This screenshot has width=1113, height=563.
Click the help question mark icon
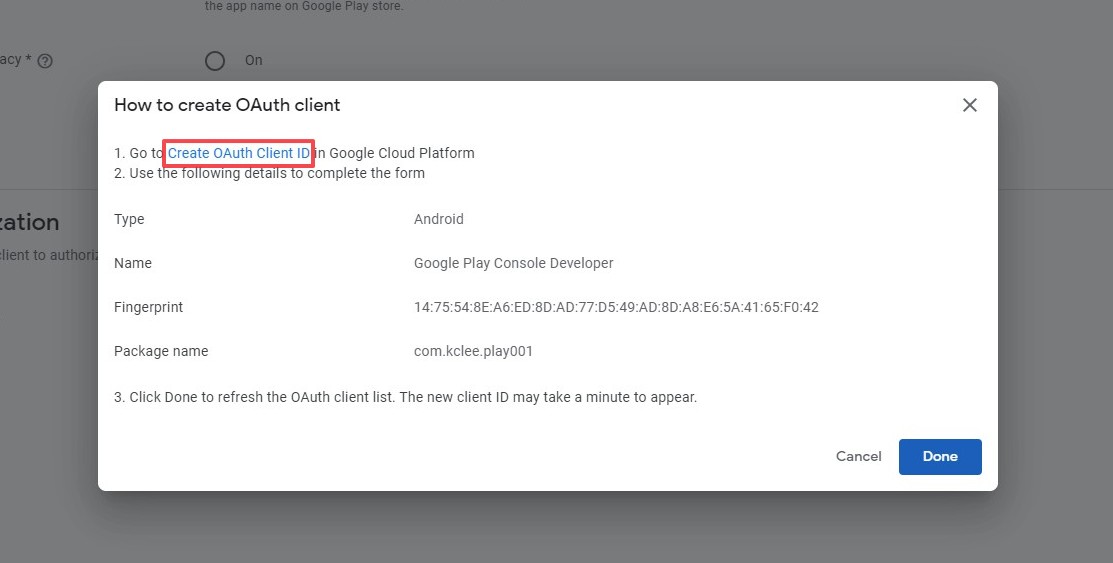tap(45, 61)
